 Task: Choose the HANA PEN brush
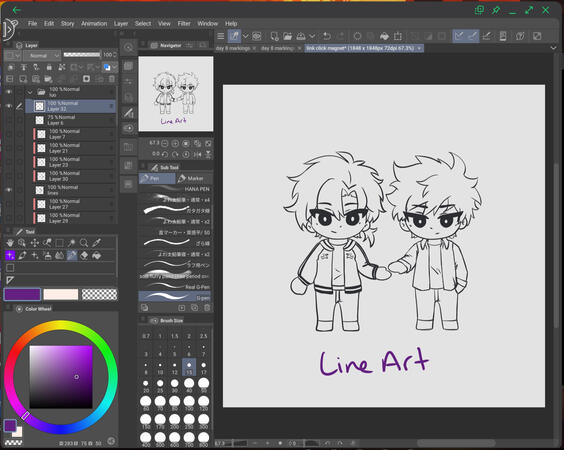175,189
